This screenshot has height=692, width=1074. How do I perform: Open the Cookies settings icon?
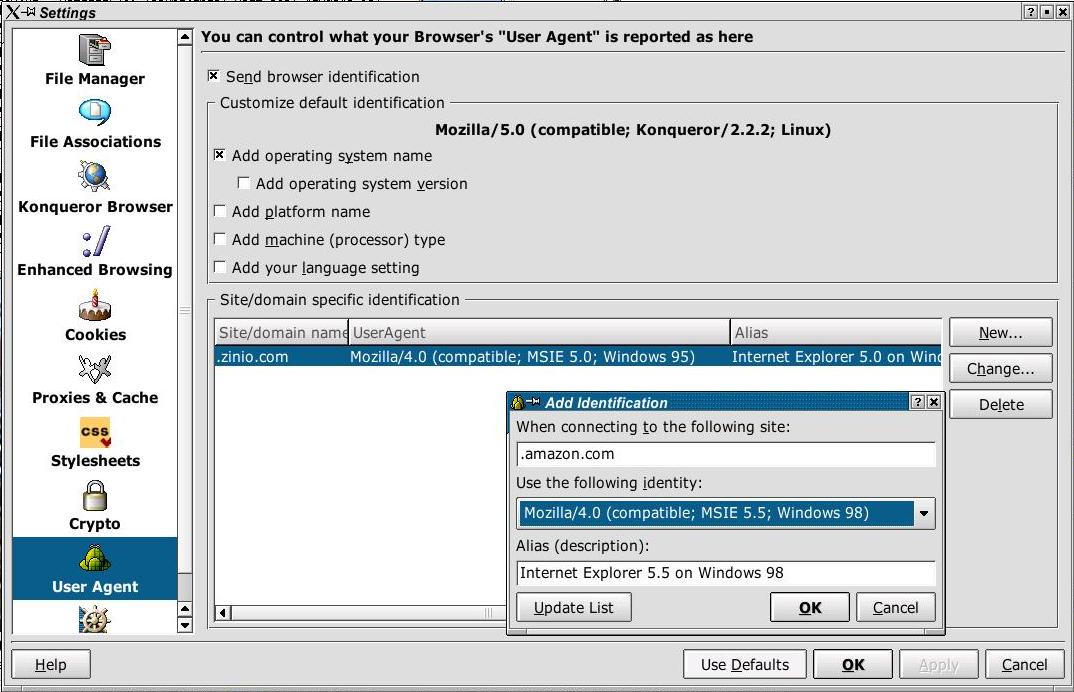(95, 306)
